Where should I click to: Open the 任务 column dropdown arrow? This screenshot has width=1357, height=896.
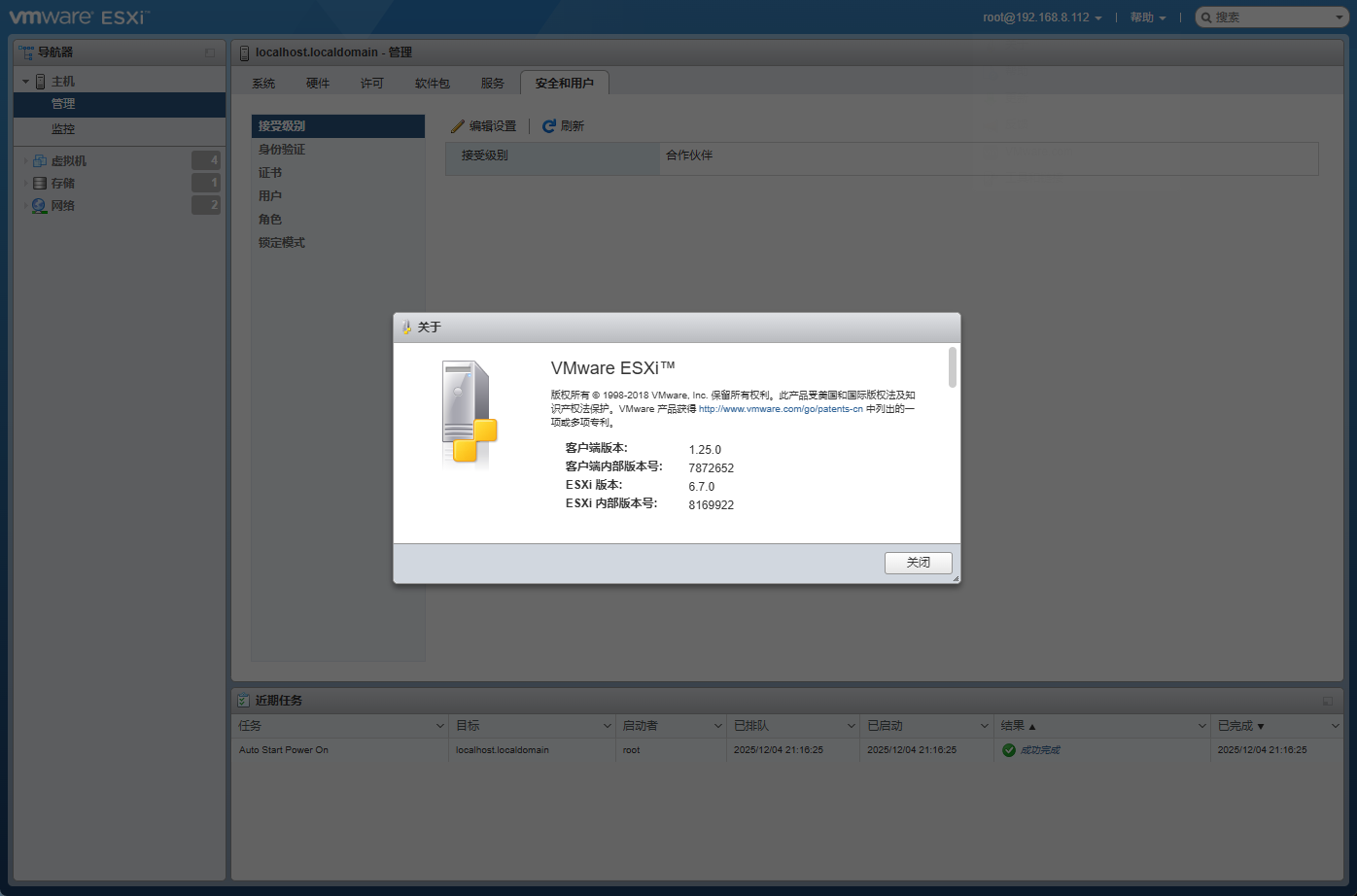439,726
